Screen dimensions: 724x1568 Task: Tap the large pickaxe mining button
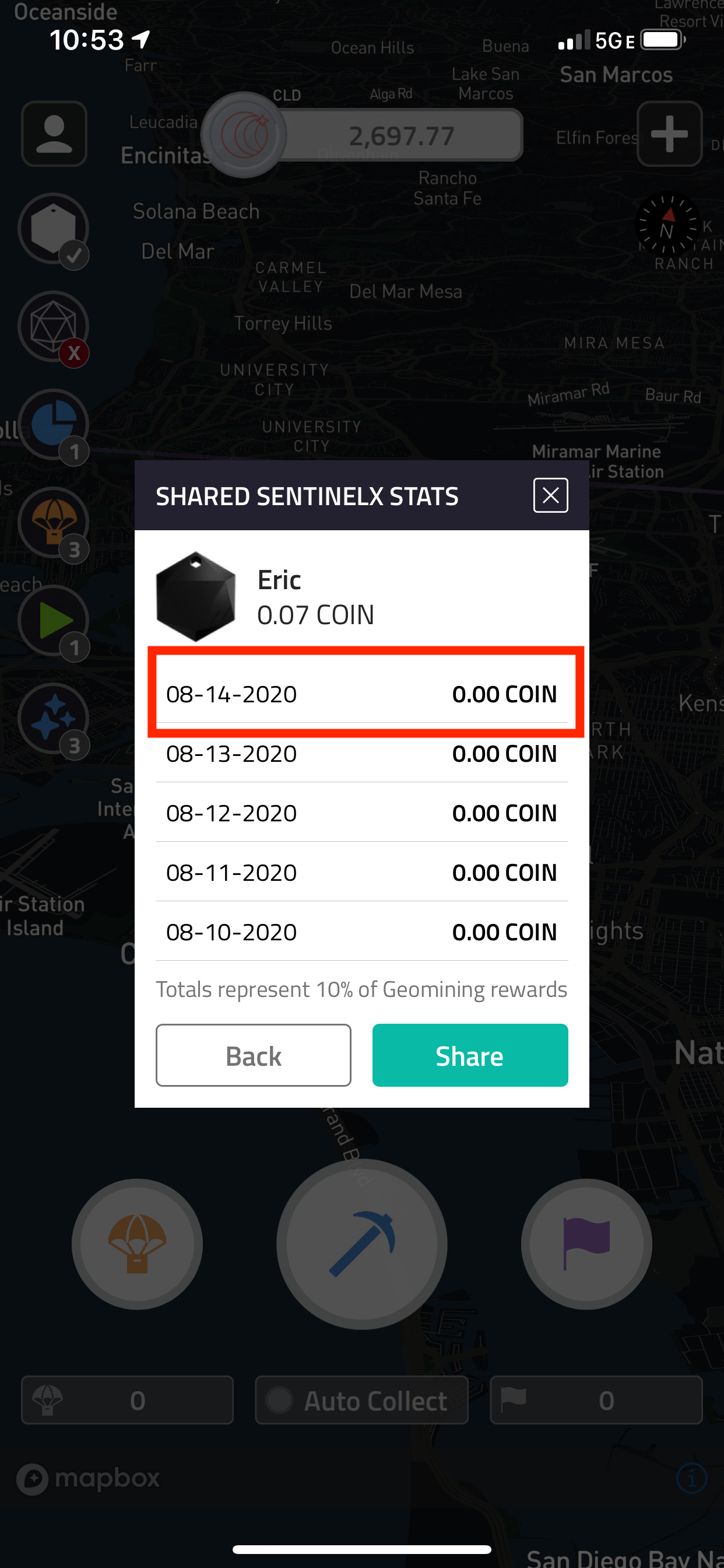click(362, 1244)
